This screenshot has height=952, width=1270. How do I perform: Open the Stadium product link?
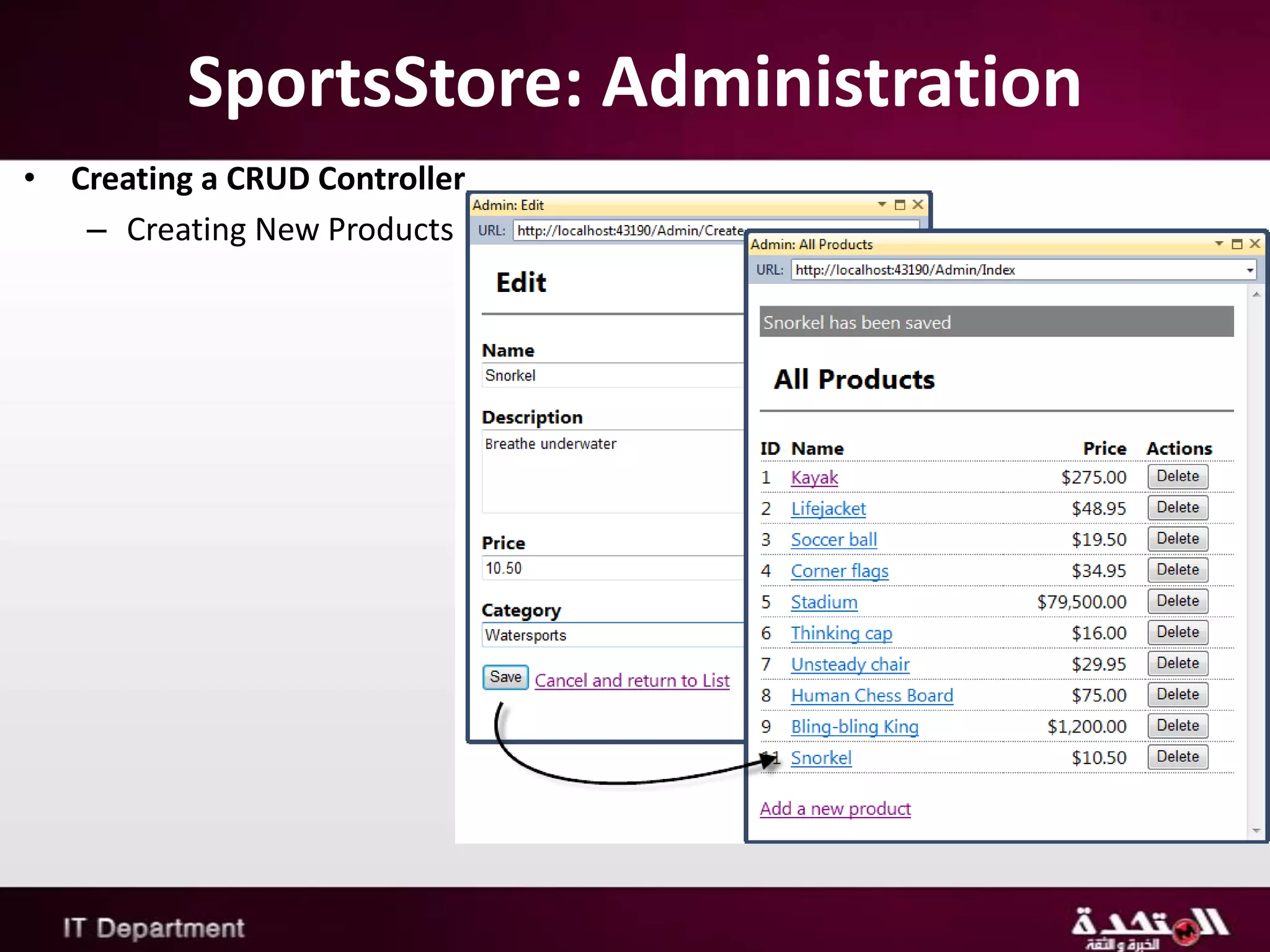pyautogui.click(x=824, y=602)
